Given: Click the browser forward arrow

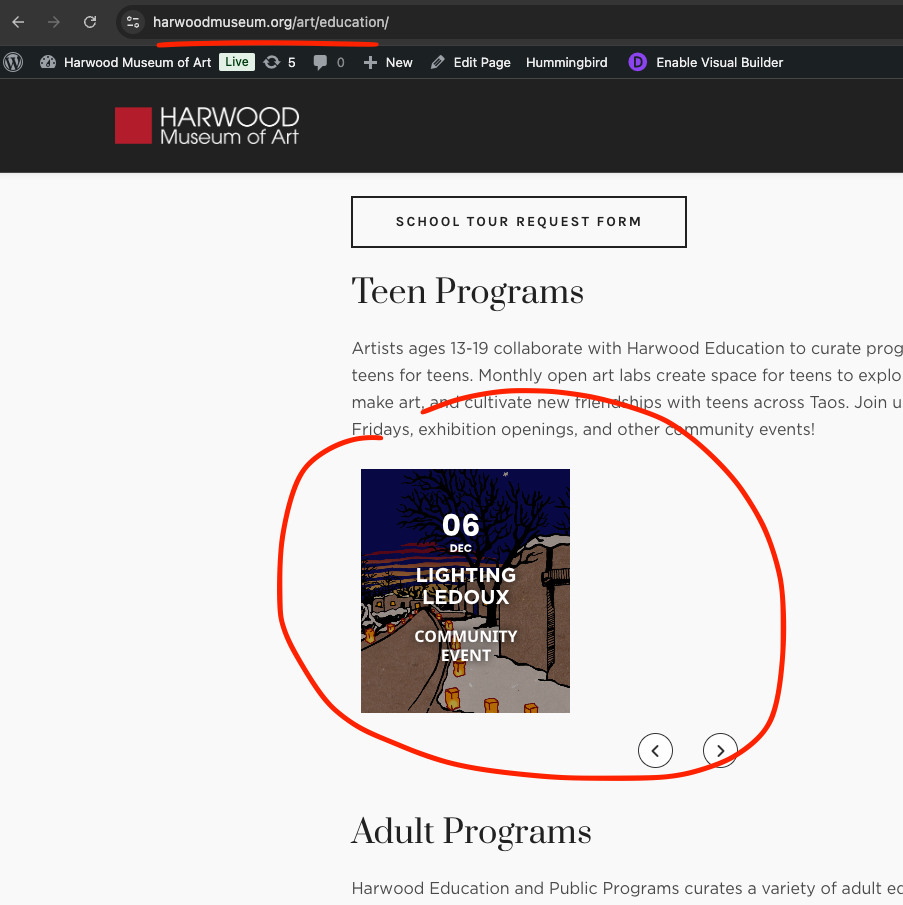Looking at the screenshot, I should tap(54, 22).
